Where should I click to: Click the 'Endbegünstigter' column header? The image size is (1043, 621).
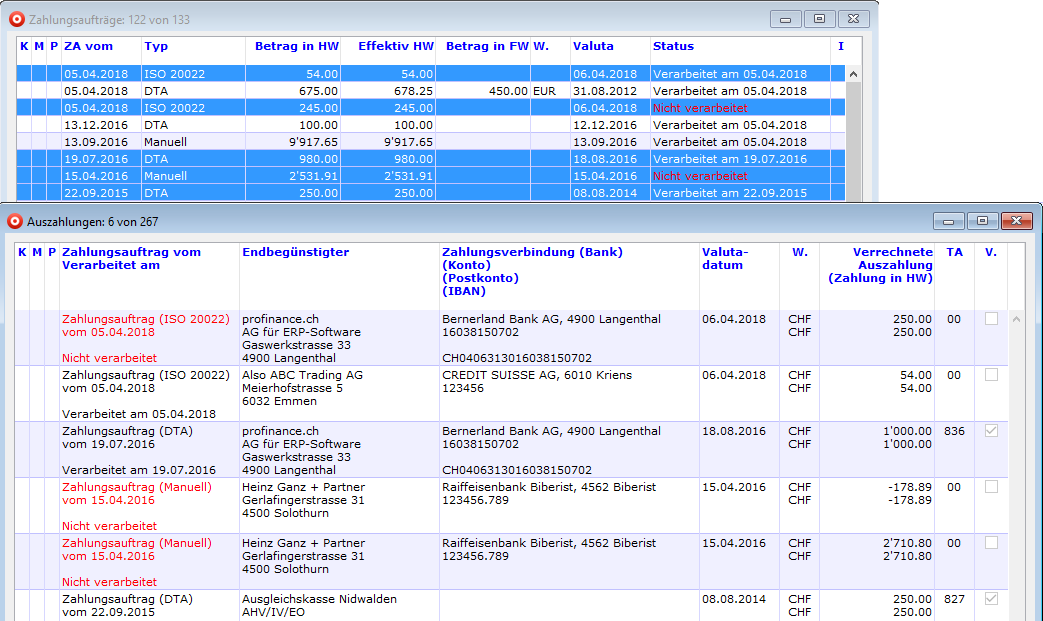coord(296,252)
